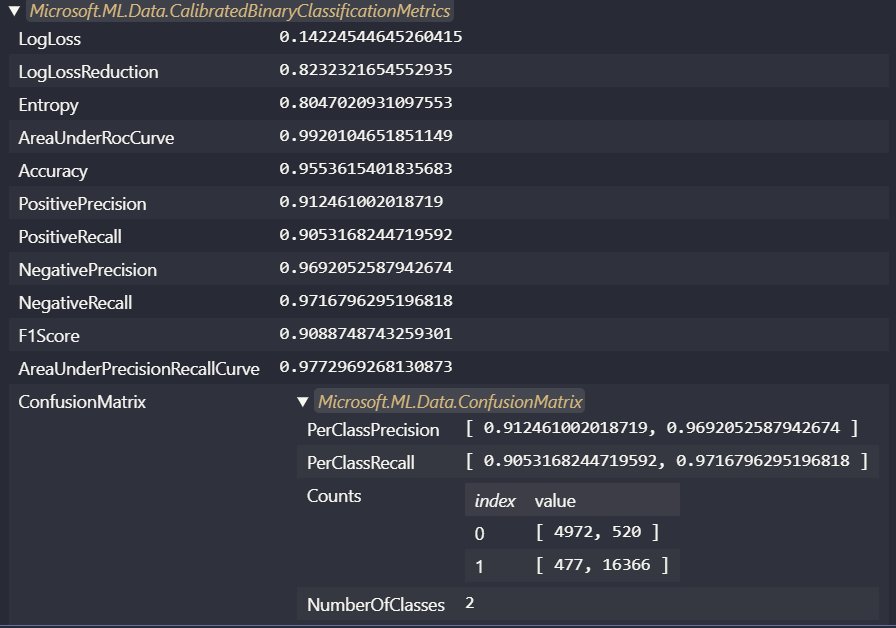Select the AreaUnderRocCurve label
Screen dimensions: 896x628
[x=96, y=138]
